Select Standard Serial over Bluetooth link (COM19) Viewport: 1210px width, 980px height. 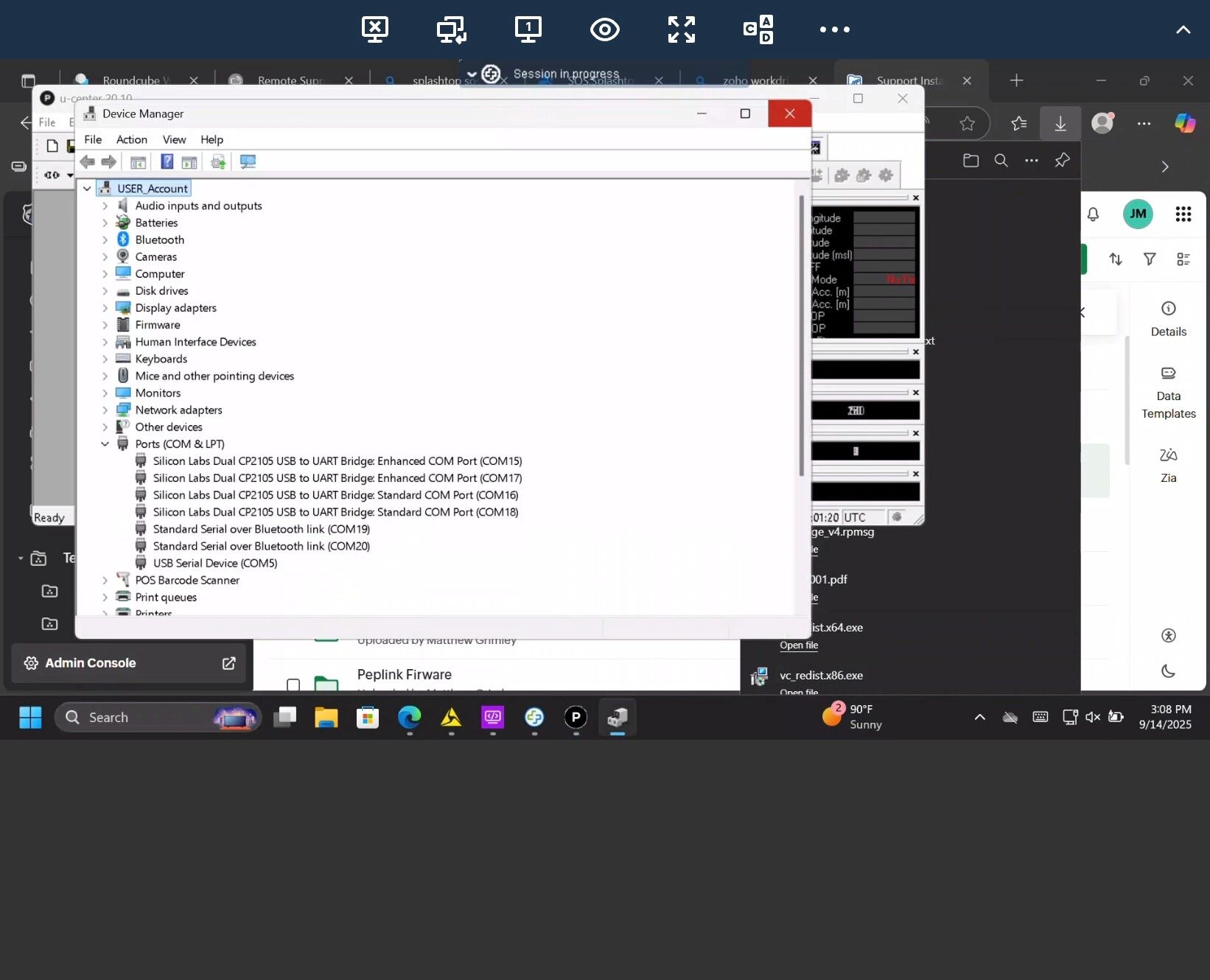pos(262,530)
